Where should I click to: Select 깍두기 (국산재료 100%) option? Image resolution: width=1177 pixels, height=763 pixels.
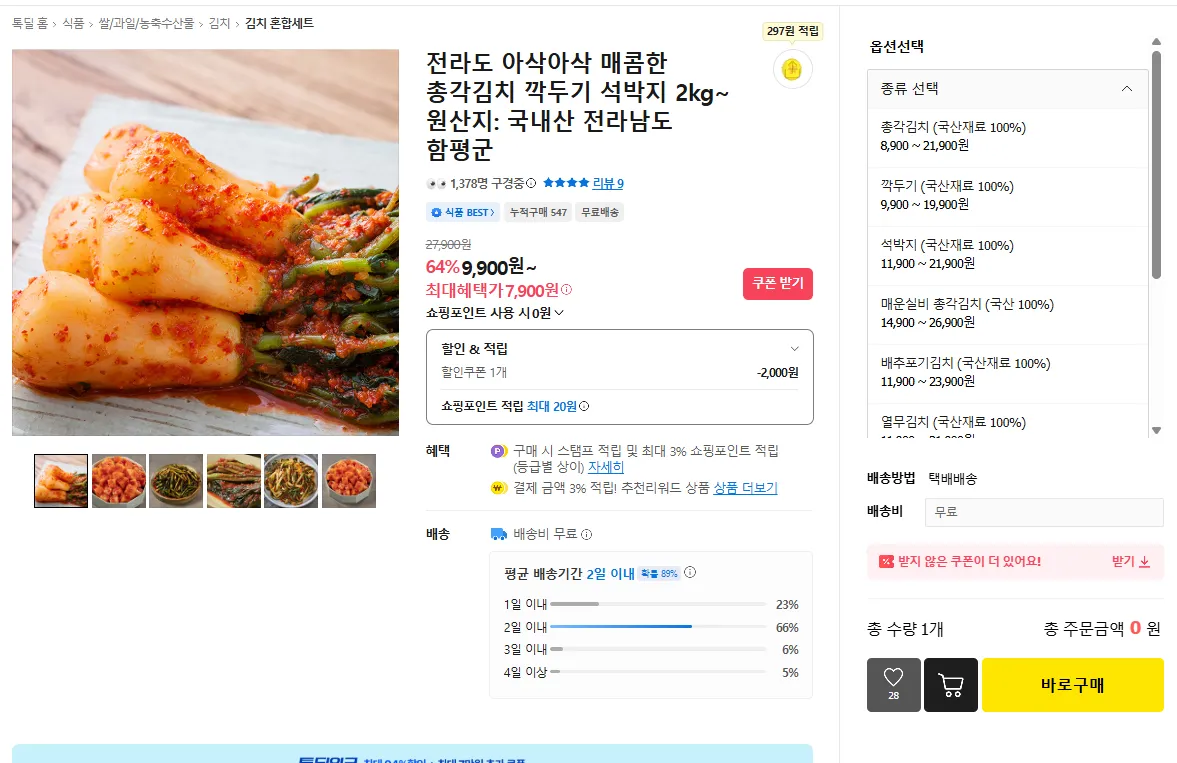pyautogui.click(x=1007, y=195)
